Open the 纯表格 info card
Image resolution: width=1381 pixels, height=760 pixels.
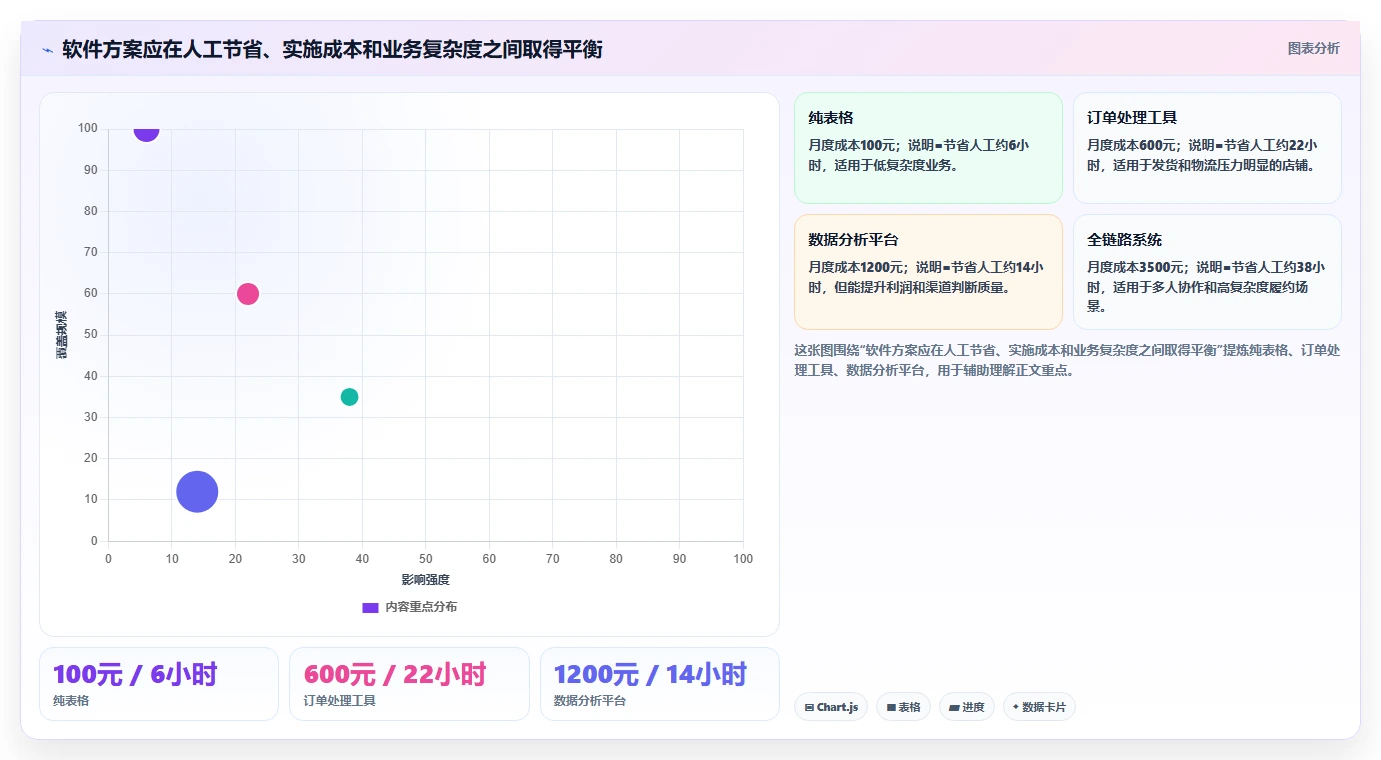pyautogui.click(x=928, y=148)
